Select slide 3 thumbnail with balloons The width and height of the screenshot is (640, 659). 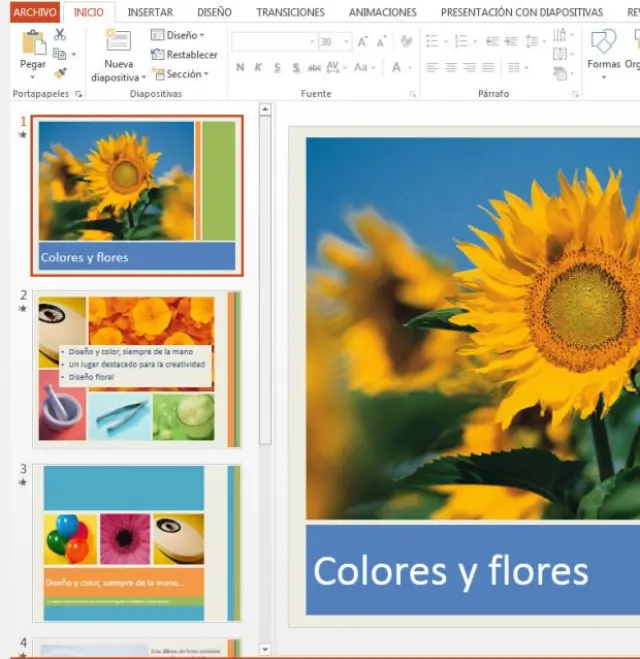[x=137, y=543]
